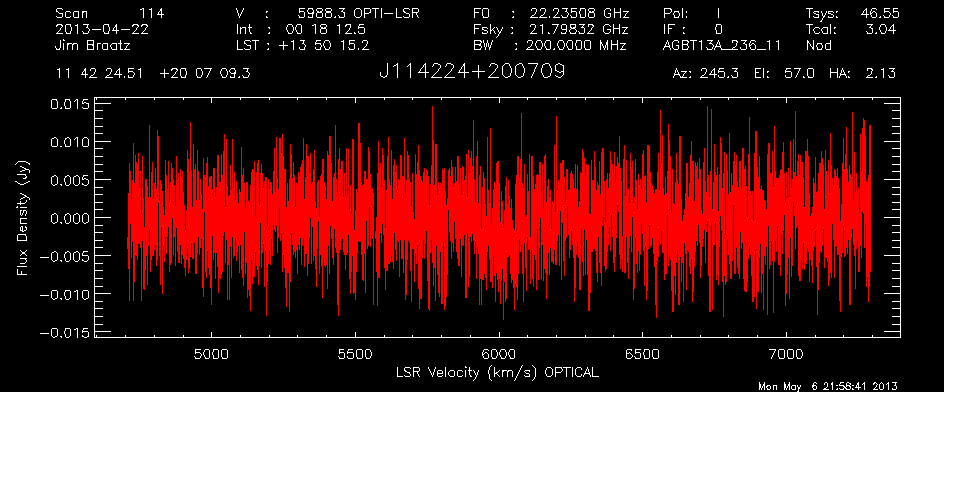
Task: Select Flux Density (Jy) axis label
Action: 23,218
